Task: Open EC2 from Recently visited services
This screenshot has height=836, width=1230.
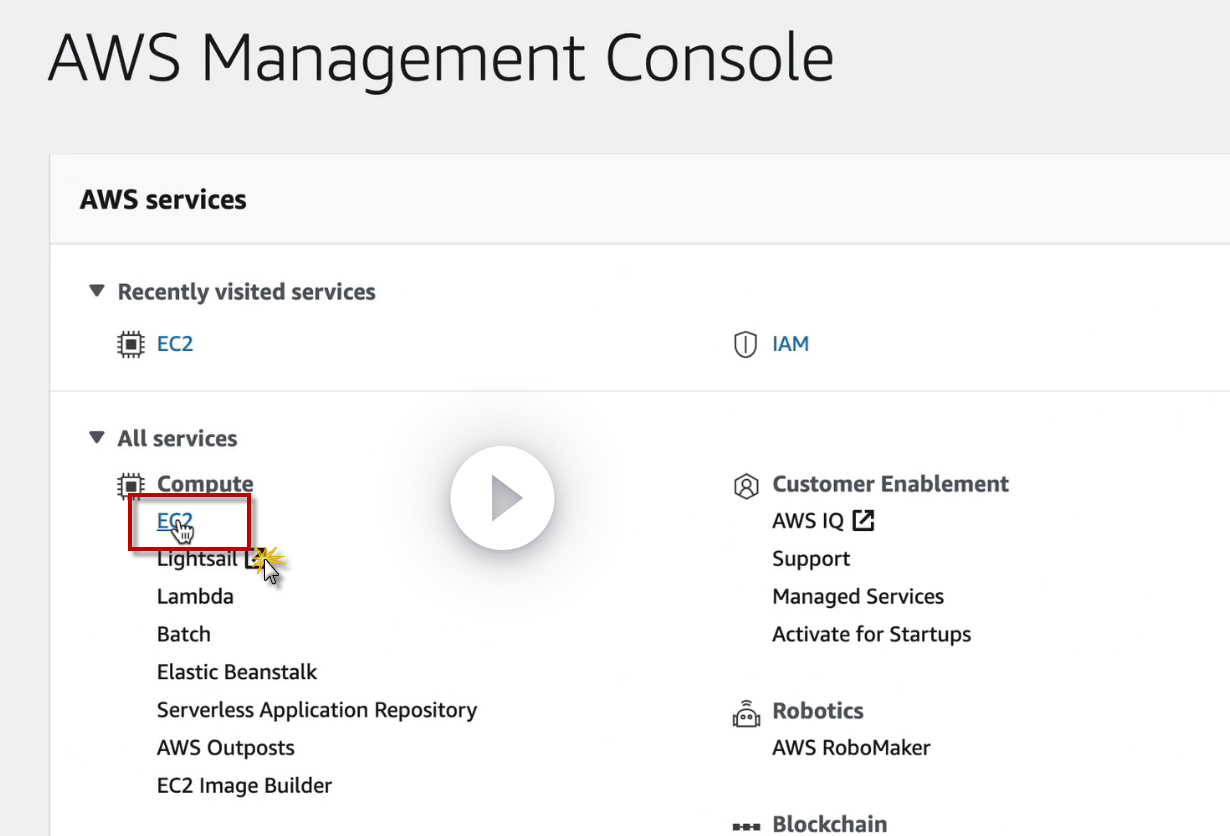Action: [x=175, y=344]
